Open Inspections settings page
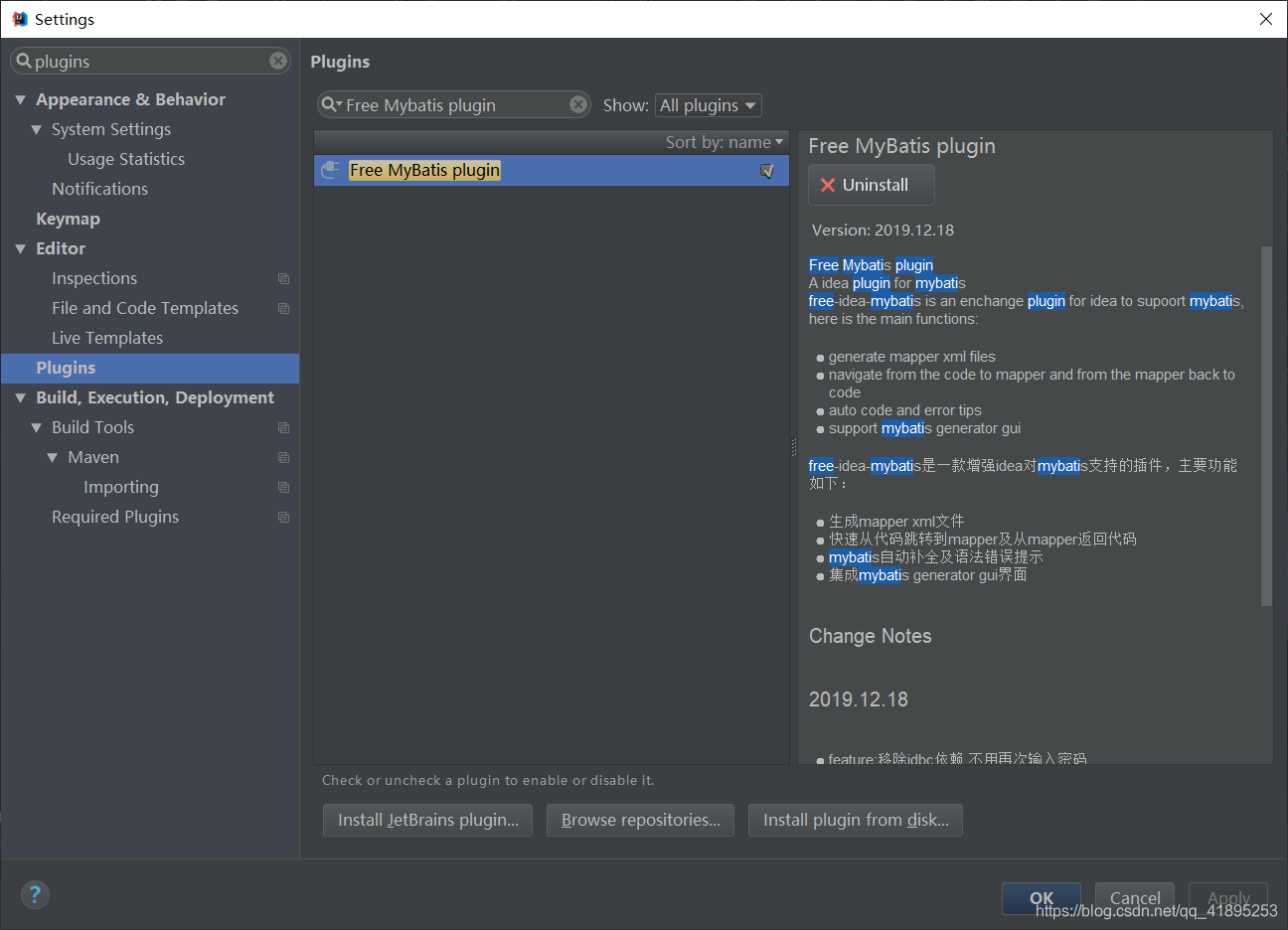Image resolution: width=1288 pixels, height=930 pixels. click(x=94, y=278)
